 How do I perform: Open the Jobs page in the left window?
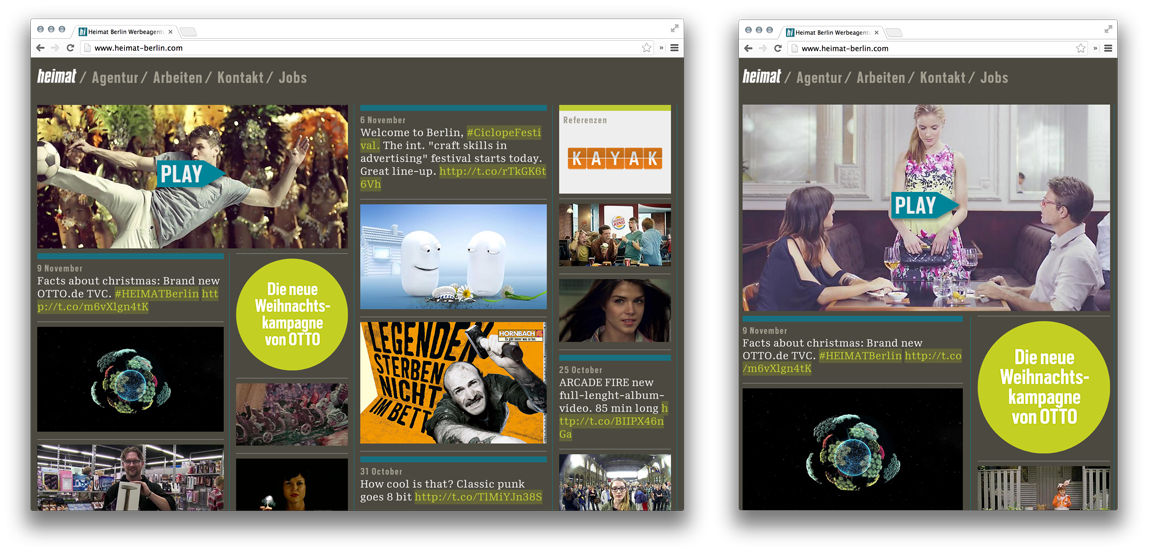292,77
